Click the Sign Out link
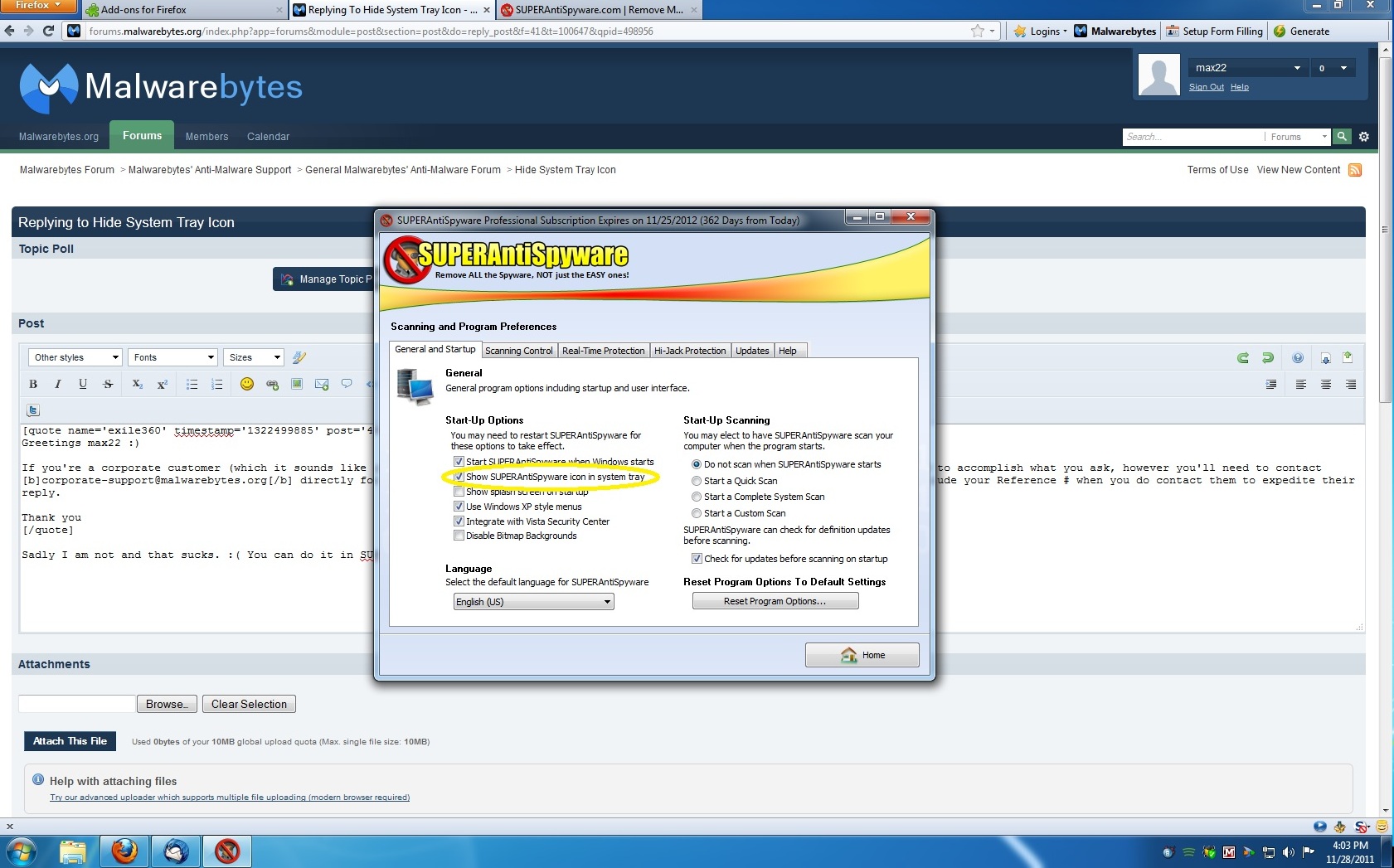 (1207, 86)
